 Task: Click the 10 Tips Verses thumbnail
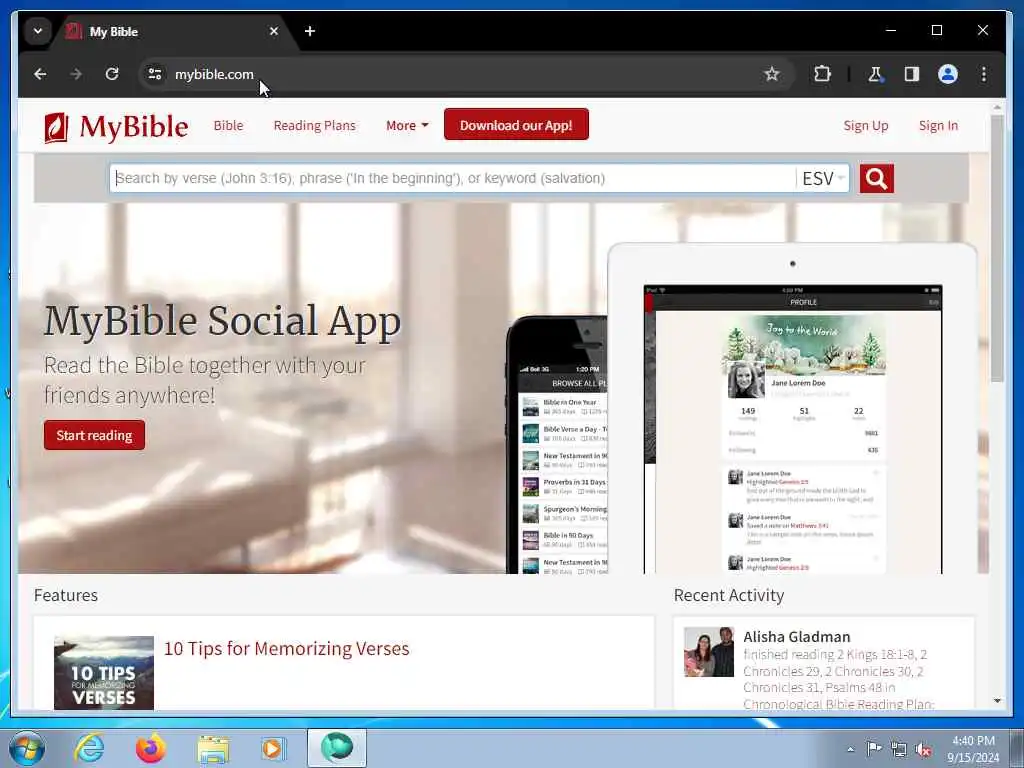point(104,673)
